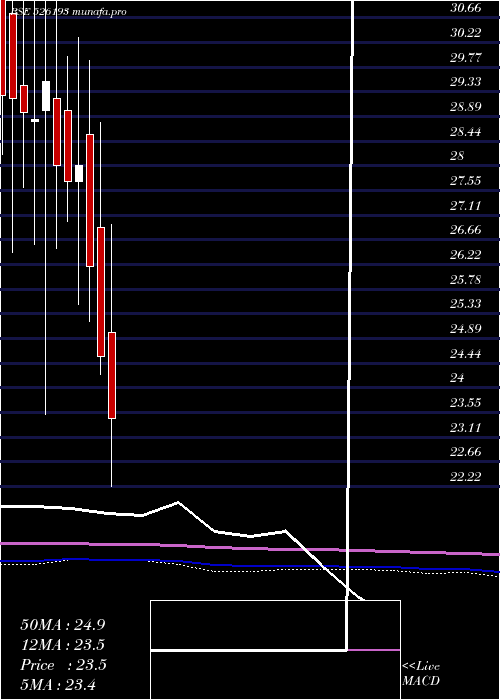Click the 22.22 price axis label
The width and height of the screenshot is (500, 700).
pyautogui.click(x=466, y=477)
